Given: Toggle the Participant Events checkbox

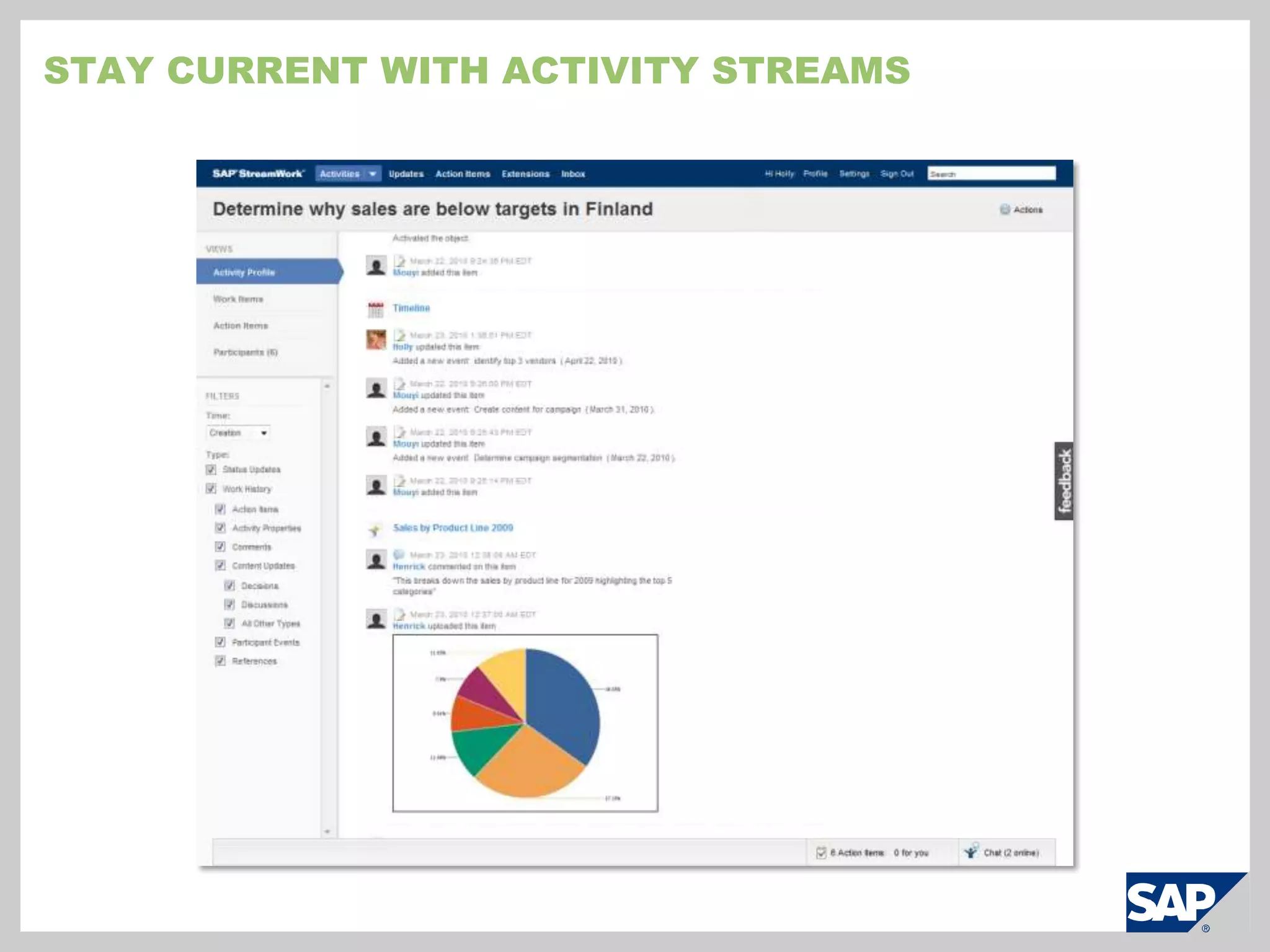Looking at the screenshot, I should (220, 642).
